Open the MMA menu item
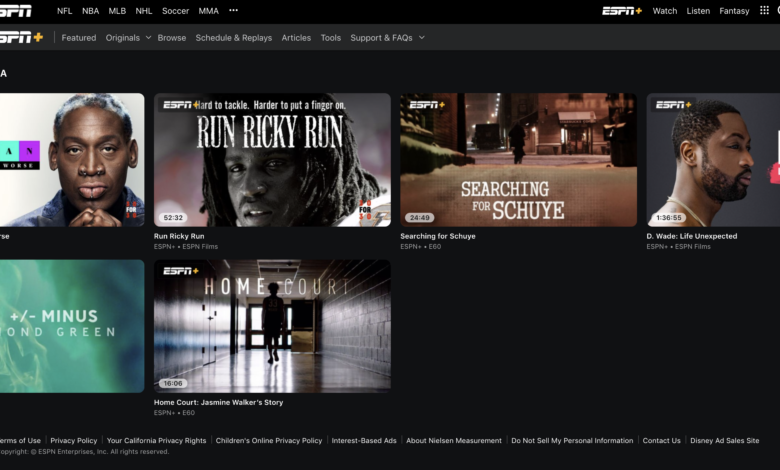This screenshot has height=470, width=780. coord(208,11)
